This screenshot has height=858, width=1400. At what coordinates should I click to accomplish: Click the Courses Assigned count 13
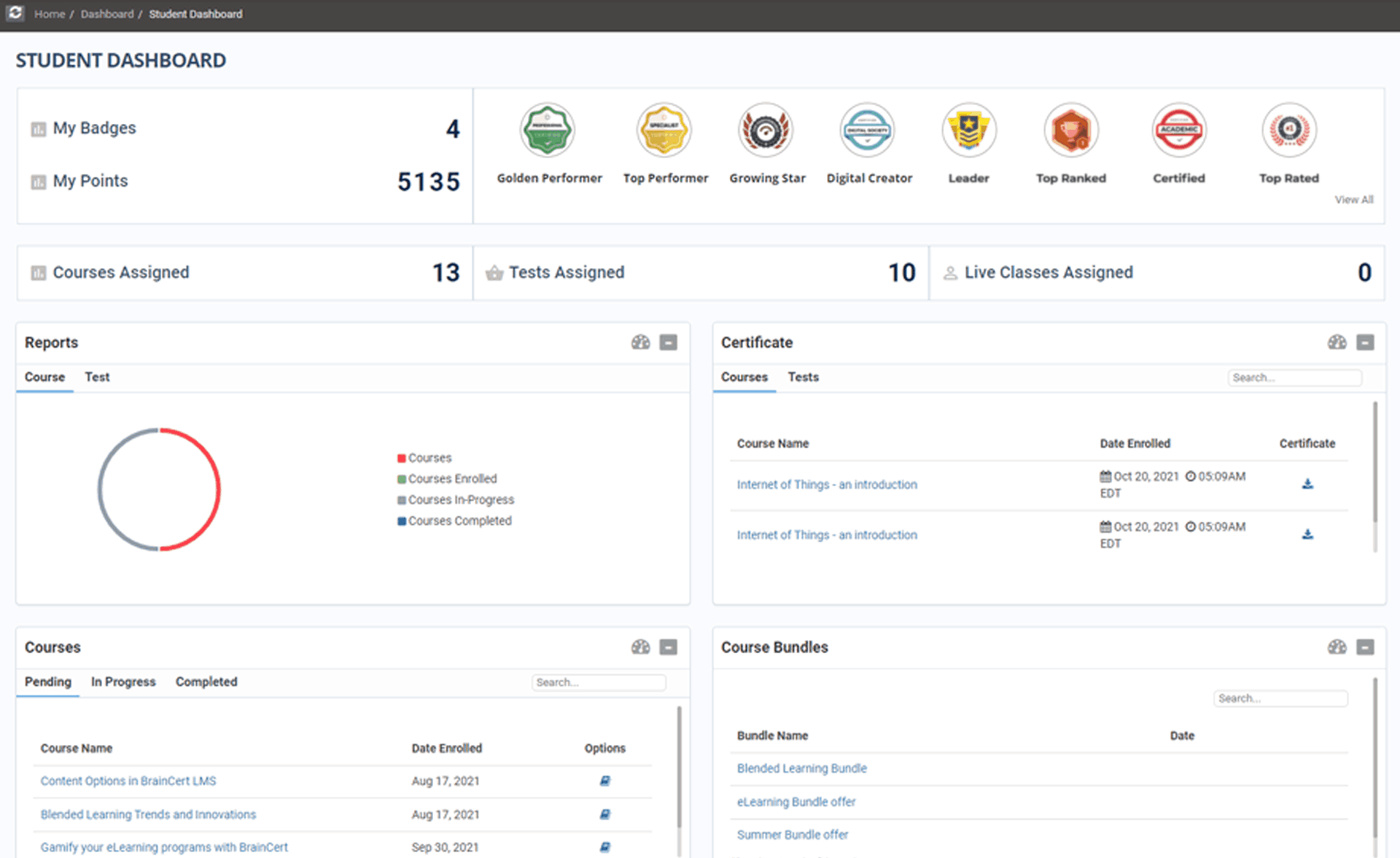446,273
